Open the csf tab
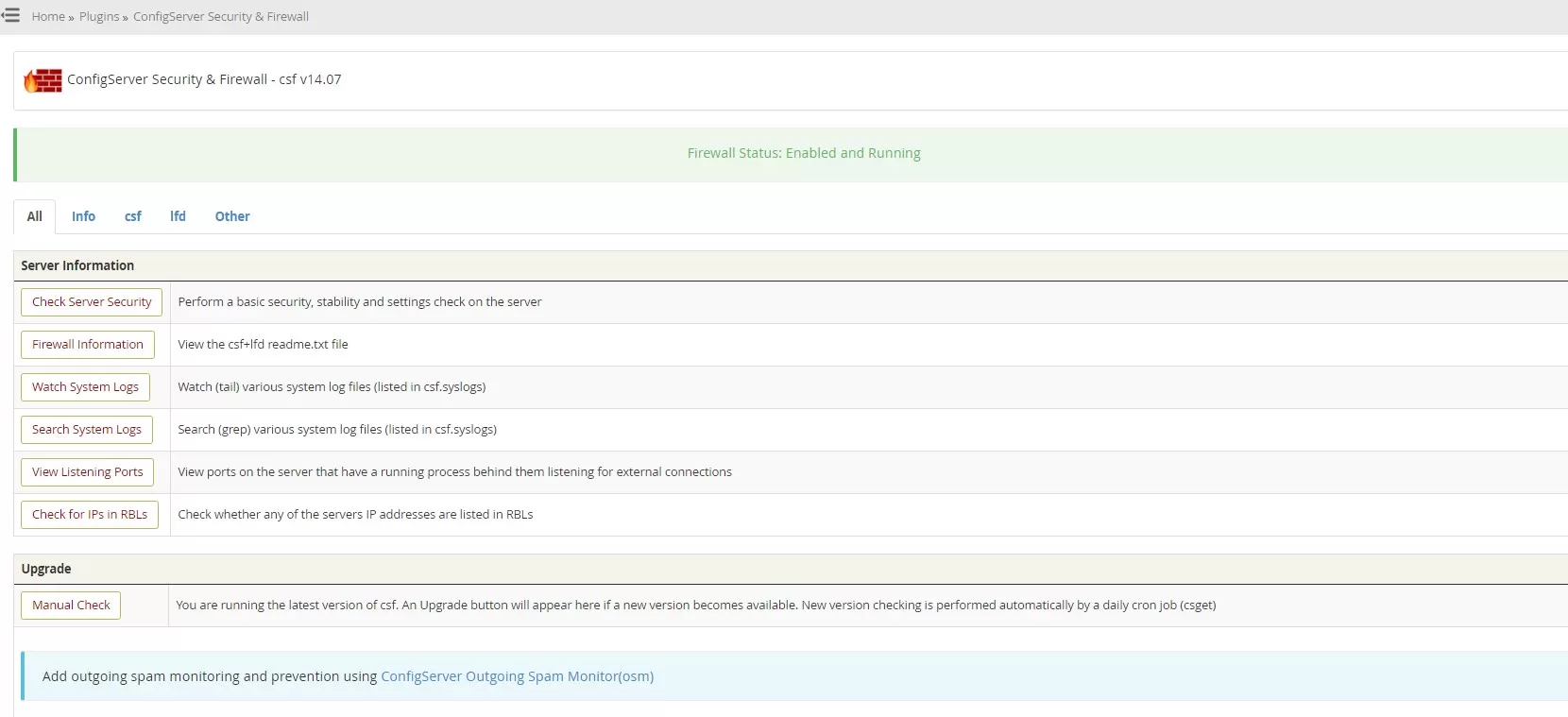 (133, 216)
